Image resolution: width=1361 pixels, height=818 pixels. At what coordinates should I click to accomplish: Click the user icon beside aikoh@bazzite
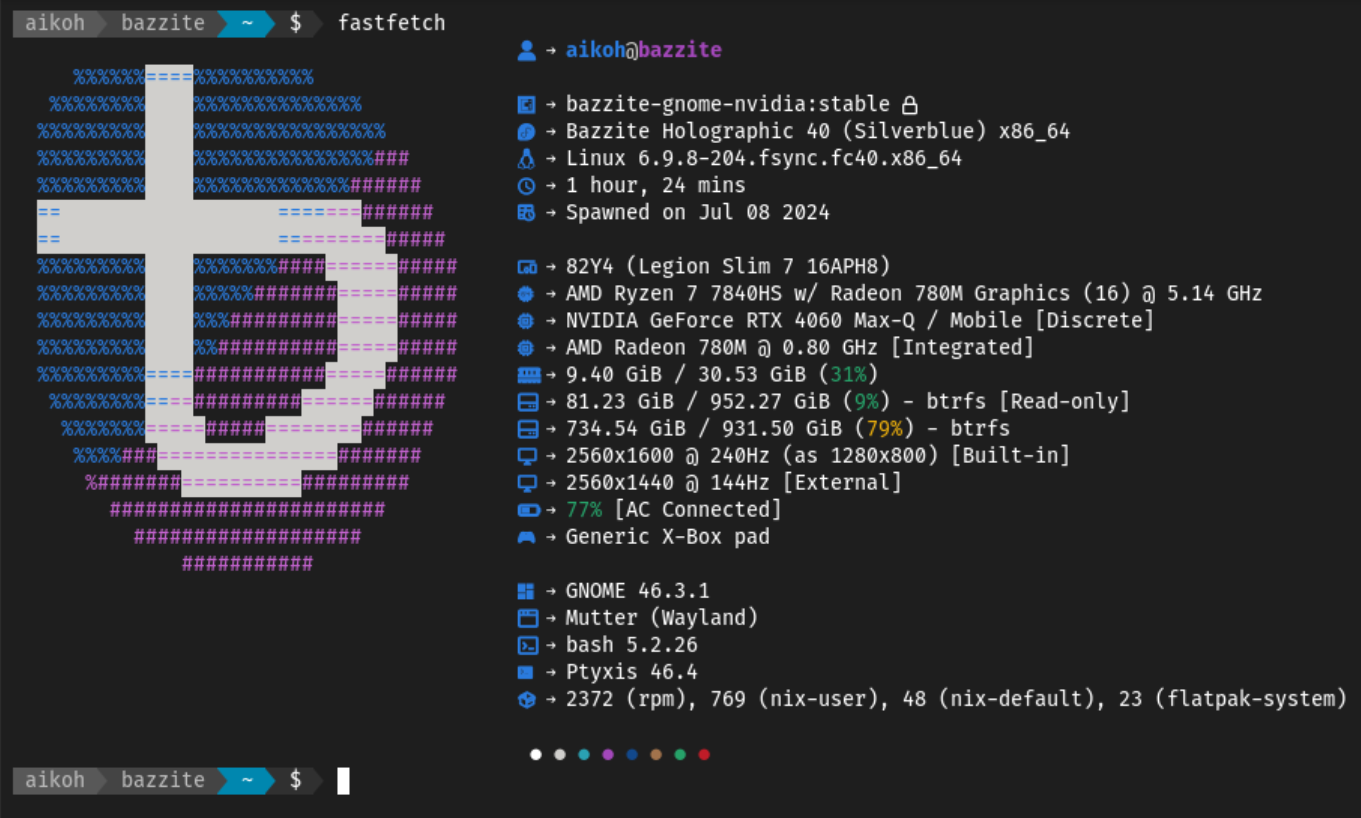[527, 50]
